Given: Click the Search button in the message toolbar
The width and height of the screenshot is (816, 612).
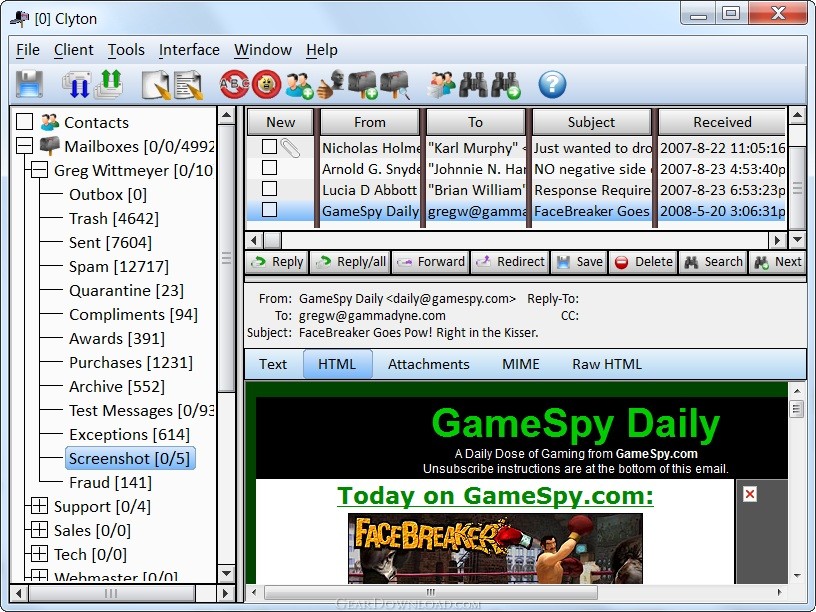Looking at the screenshot, I should coord(713,262).
